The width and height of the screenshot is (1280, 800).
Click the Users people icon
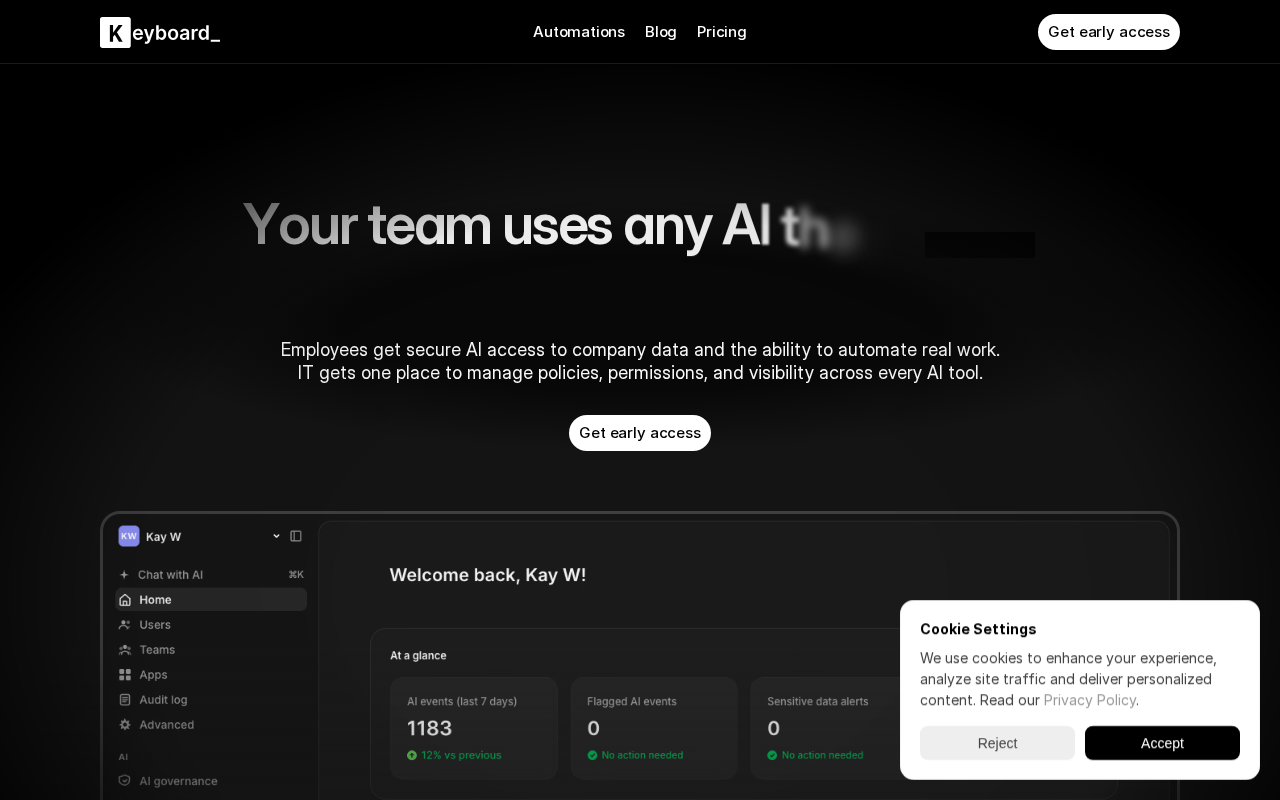pyautogui.click(x=125, y=625)
